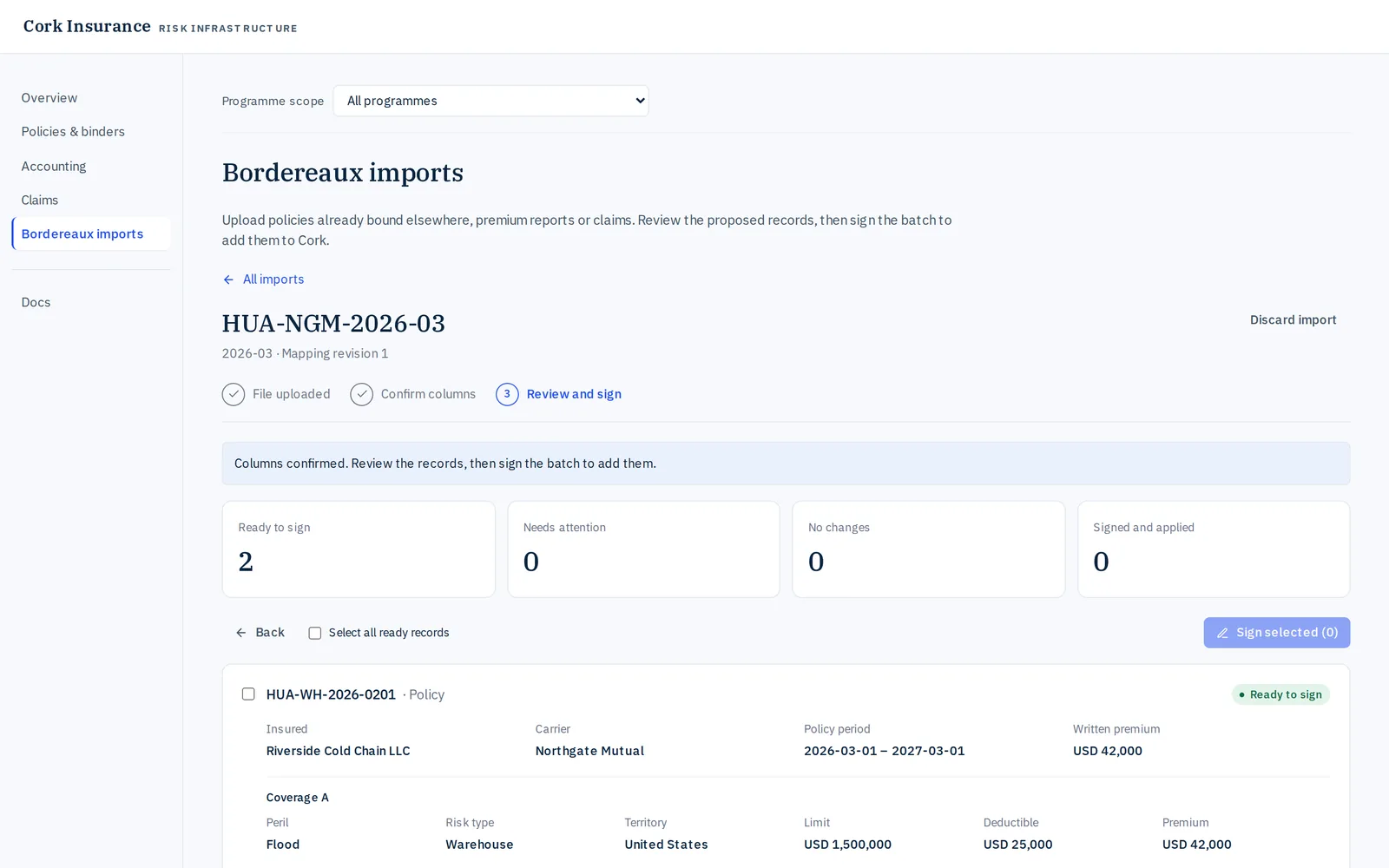Viewport: 1389px width, 868px height.
Task: Click the carrier Northgate Mutual
Action: click(589, 751)
